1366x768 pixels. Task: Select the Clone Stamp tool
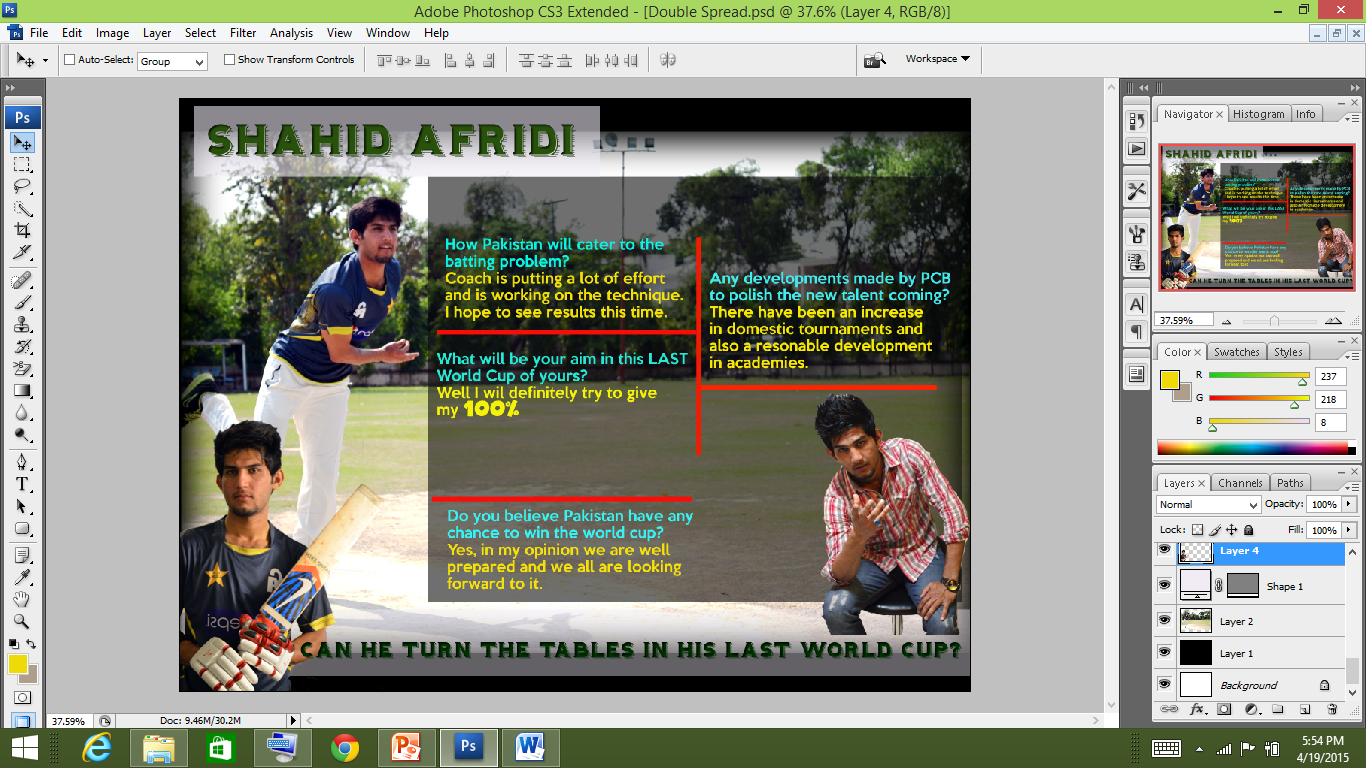tap(22, 325)
